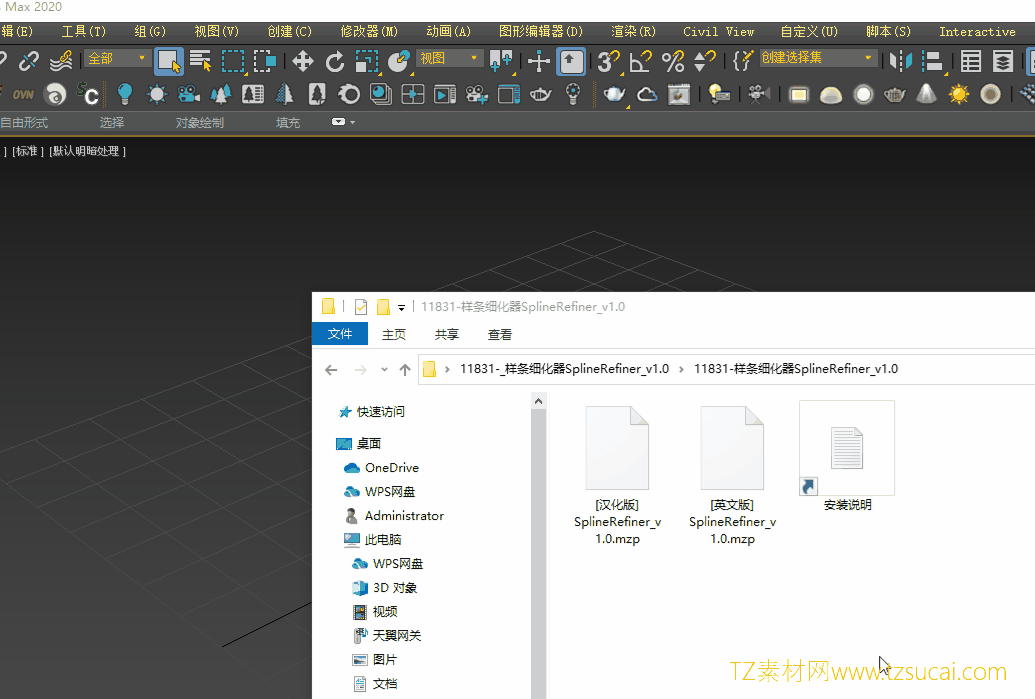The width and height of the screenshot is (1035, 699).
Task: Click [标准] viewport label
Action: (x=28, y=151)
